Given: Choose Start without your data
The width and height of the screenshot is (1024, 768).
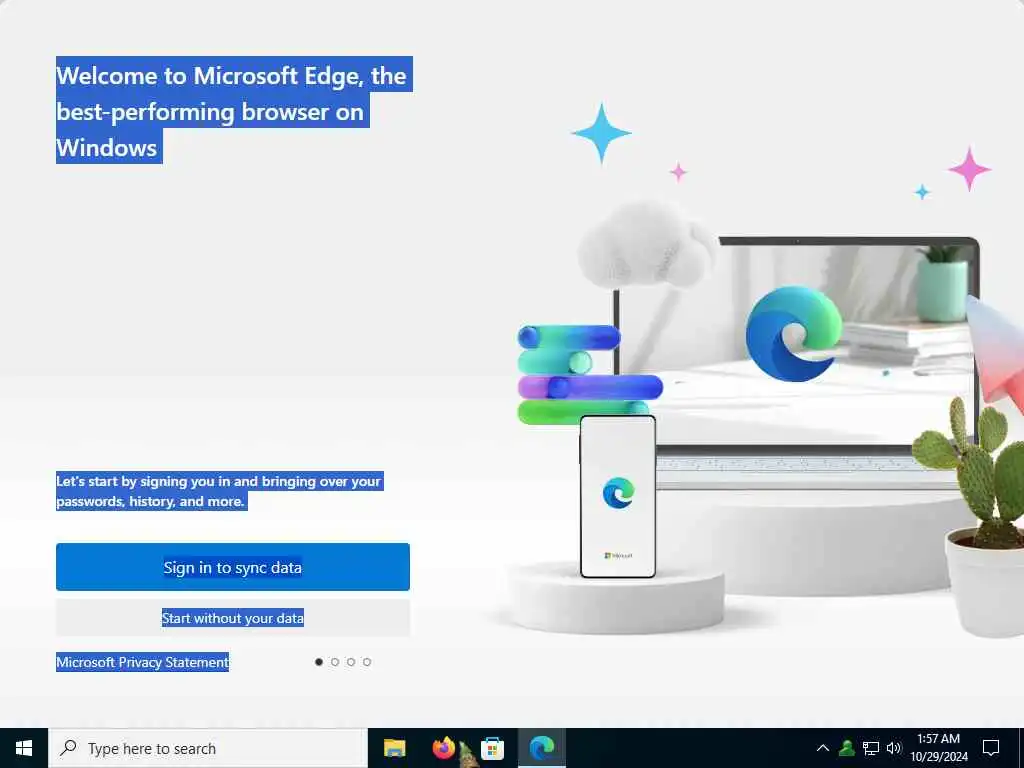Looking at the screenshot, I should pyautogui.click(x=232, y=618).
